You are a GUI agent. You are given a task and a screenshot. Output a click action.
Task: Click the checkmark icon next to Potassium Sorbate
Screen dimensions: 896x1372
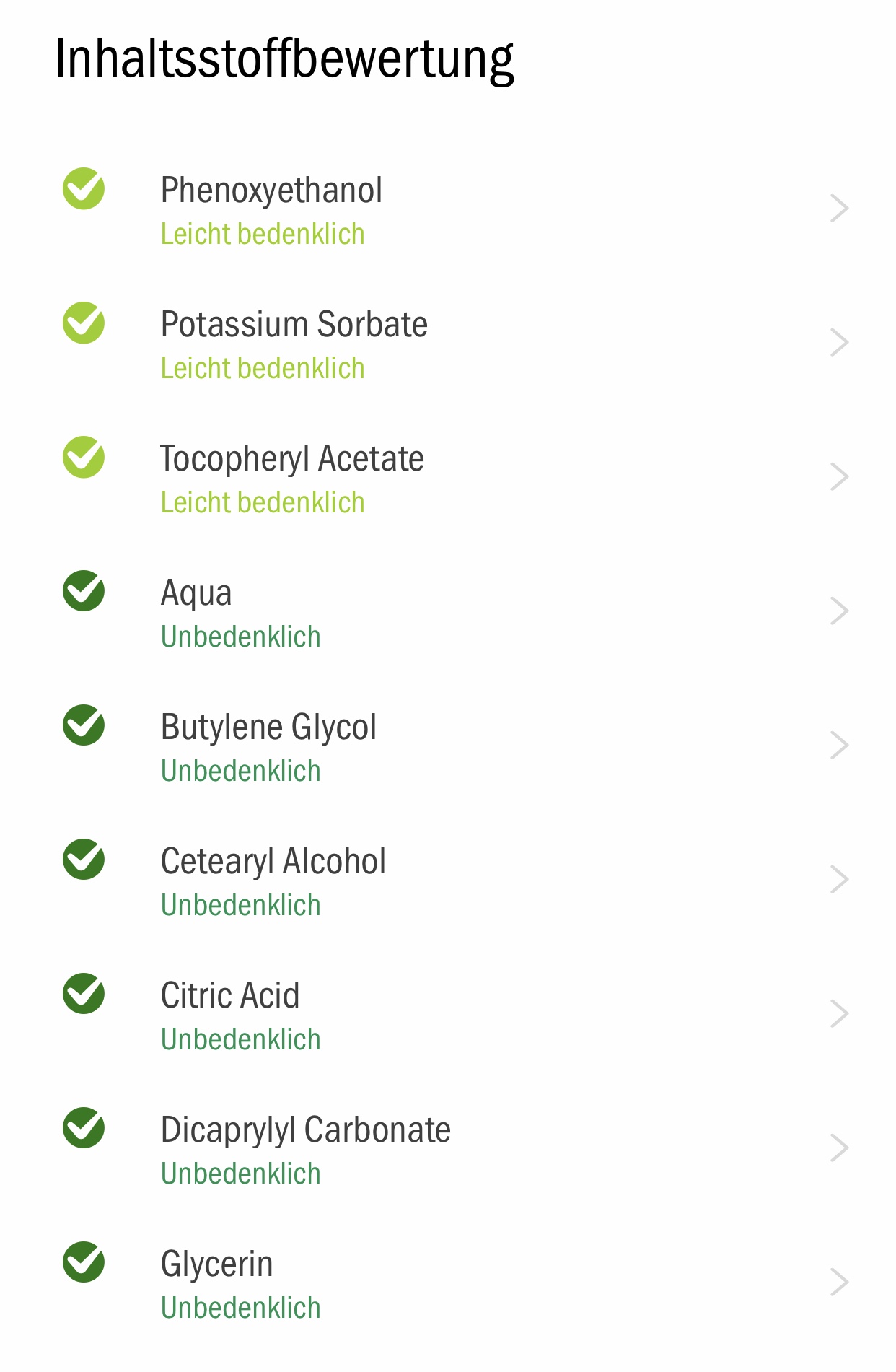pyautogui.click(x=84, y=323)
